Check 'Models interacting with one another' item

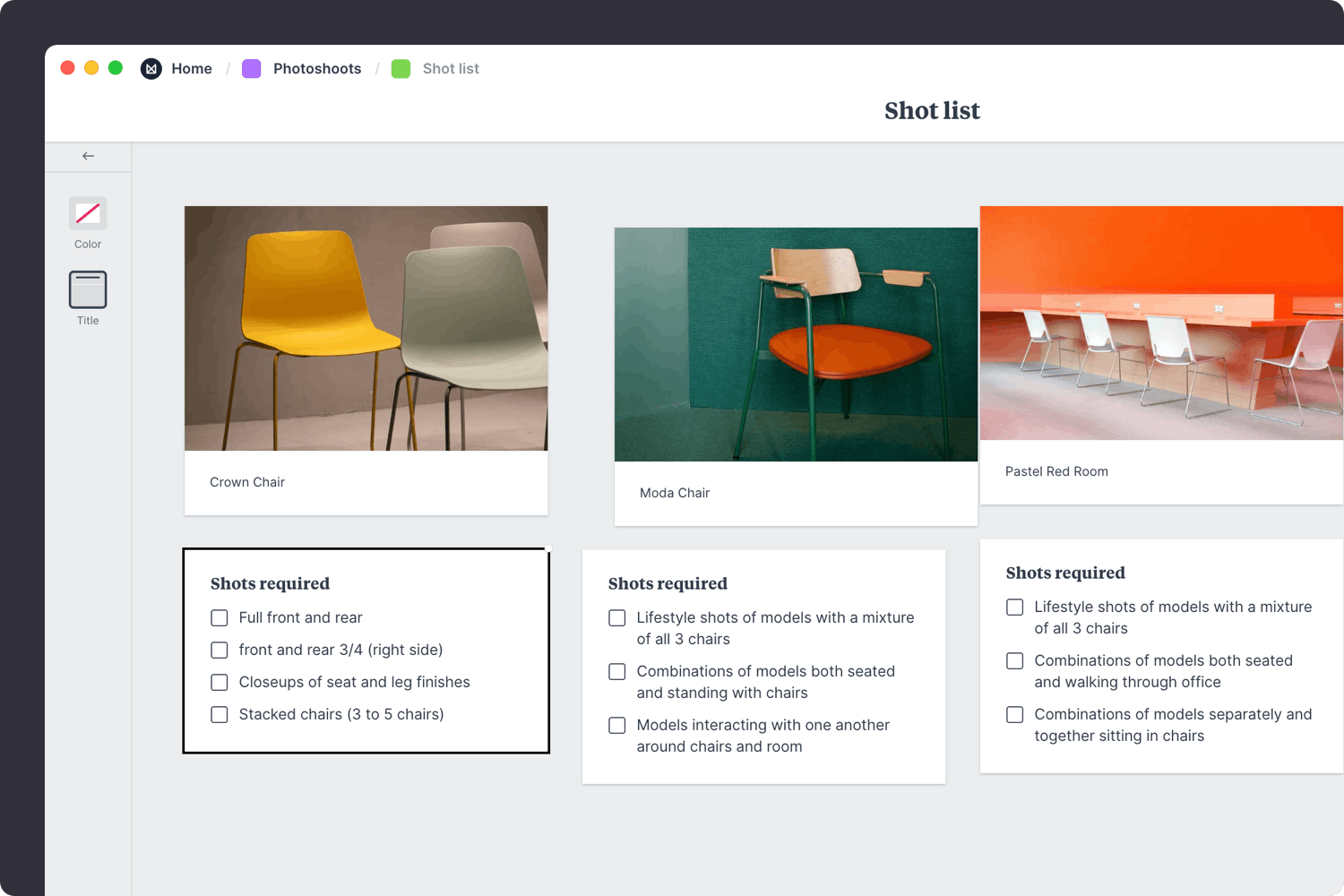pyautogui.click(x=617, y=726)
